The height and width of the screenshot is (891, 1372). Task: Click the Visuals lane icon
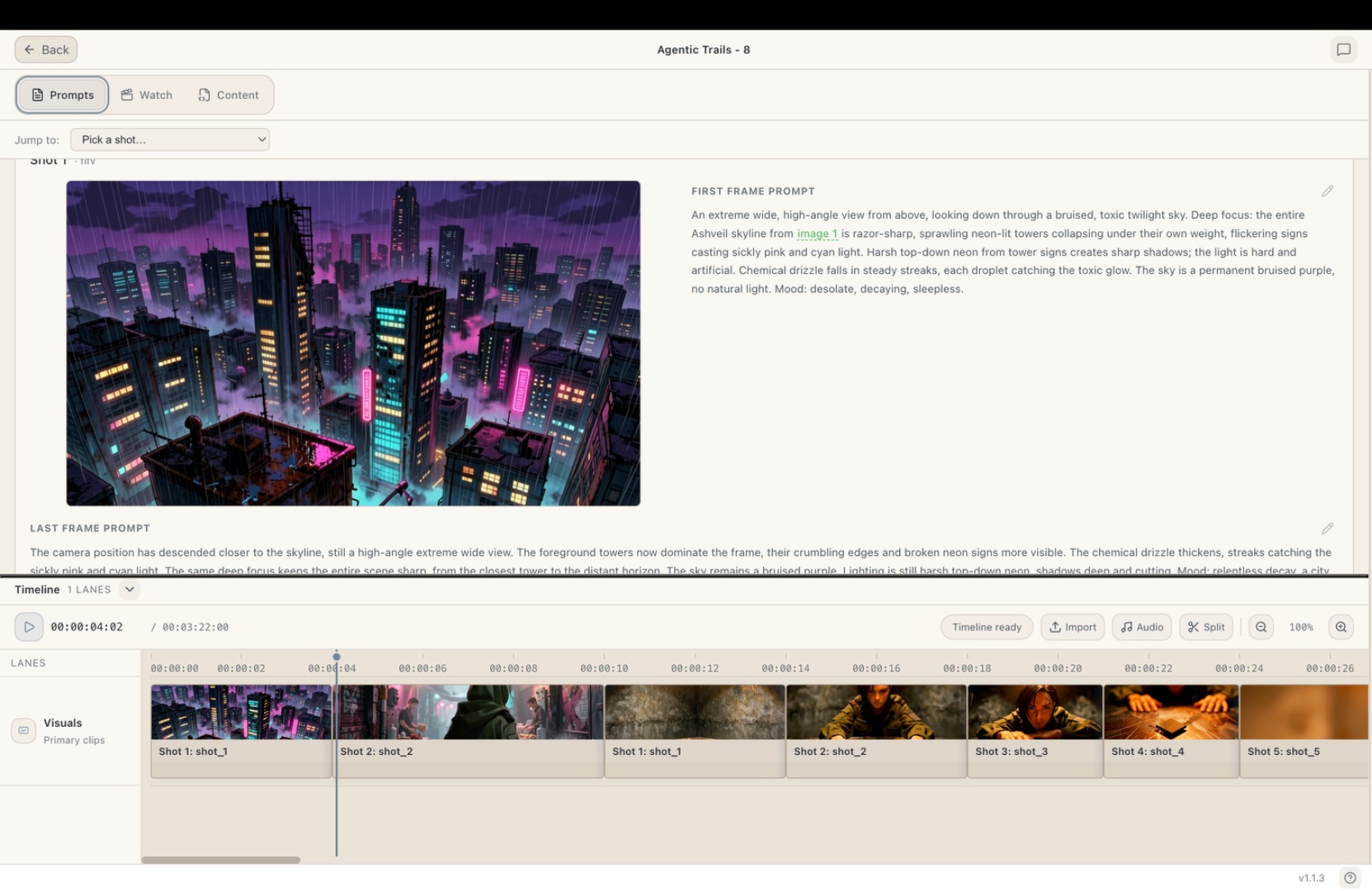23,730
